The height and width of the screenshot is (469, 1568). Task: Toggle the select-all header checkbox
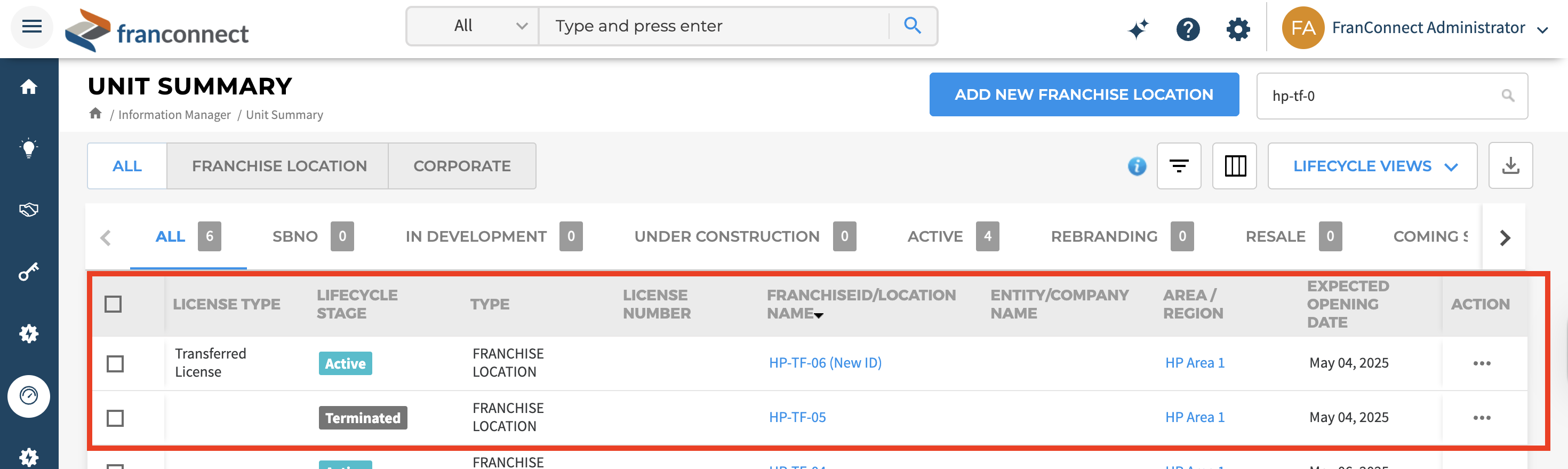113,304
